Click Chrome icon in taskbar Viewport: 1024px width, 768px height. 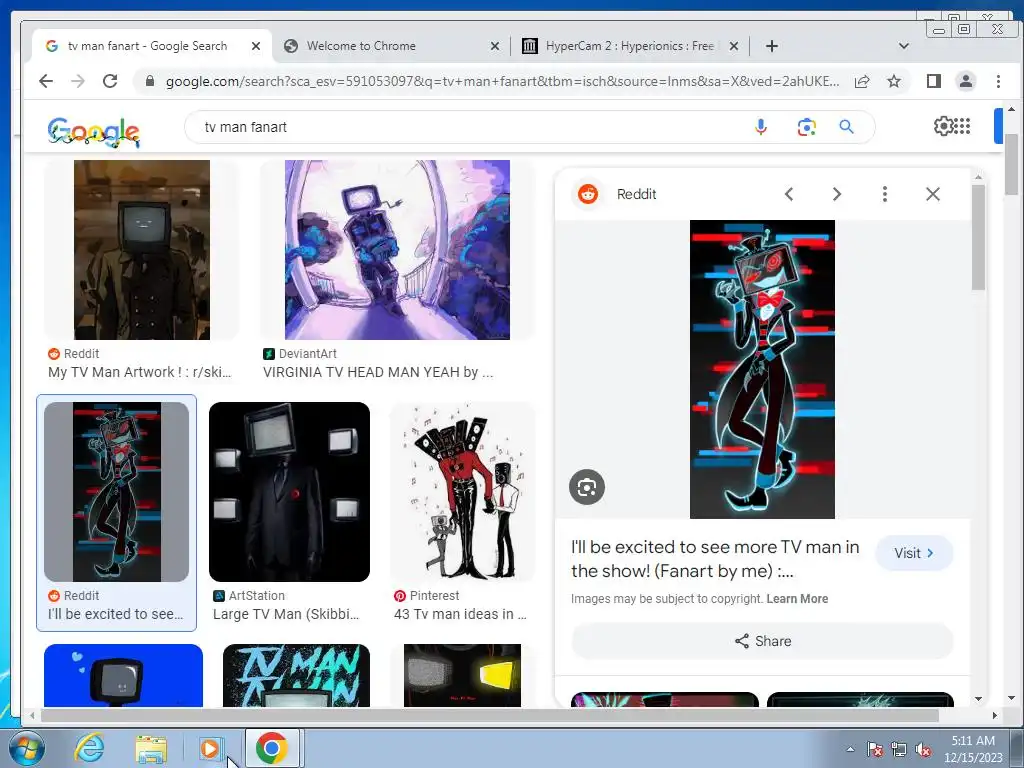coord(272,748)
